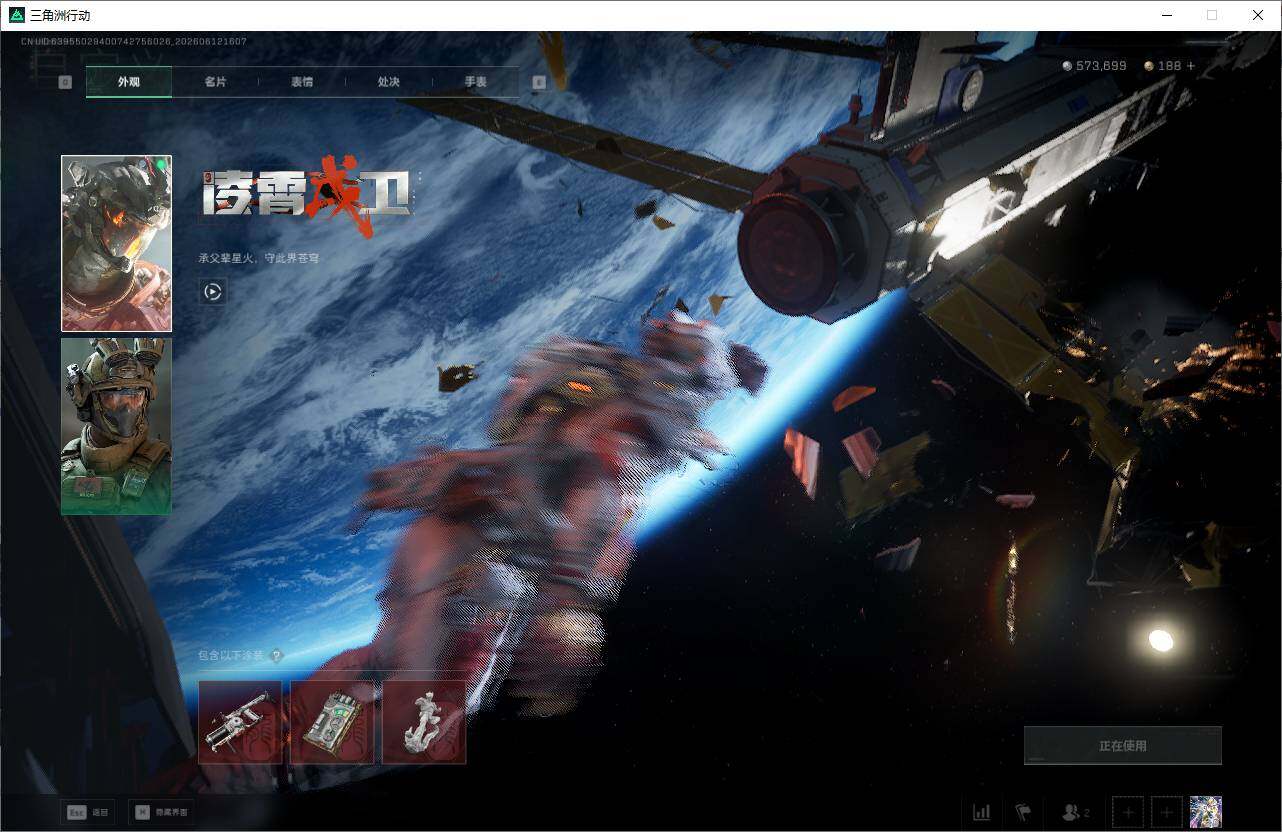The image size is (1282, 832).
Task: Click the flag icon in bottom bar
Action: [x=1023, y=812]
